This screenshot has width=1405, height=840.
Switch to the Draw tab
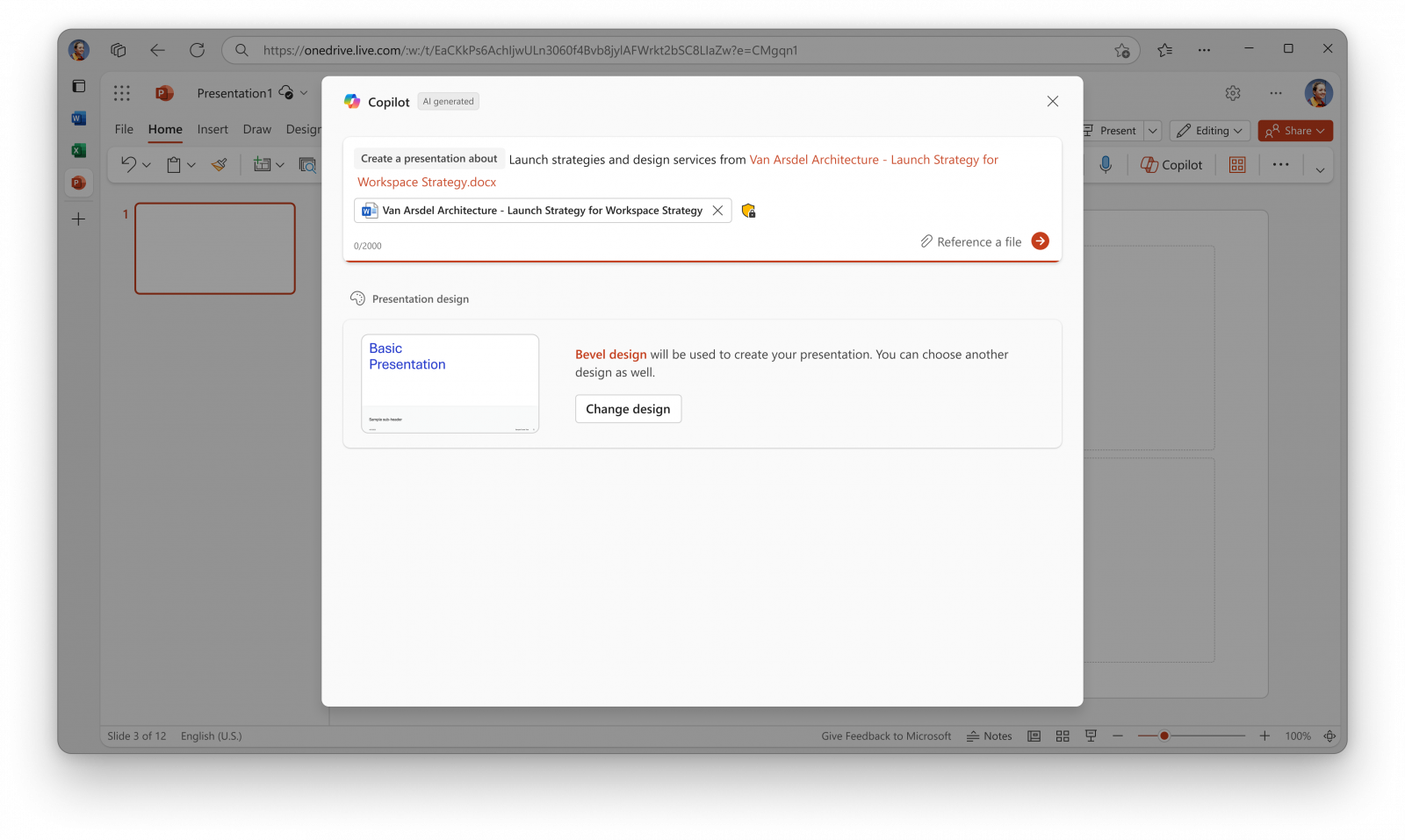[257, 129]
